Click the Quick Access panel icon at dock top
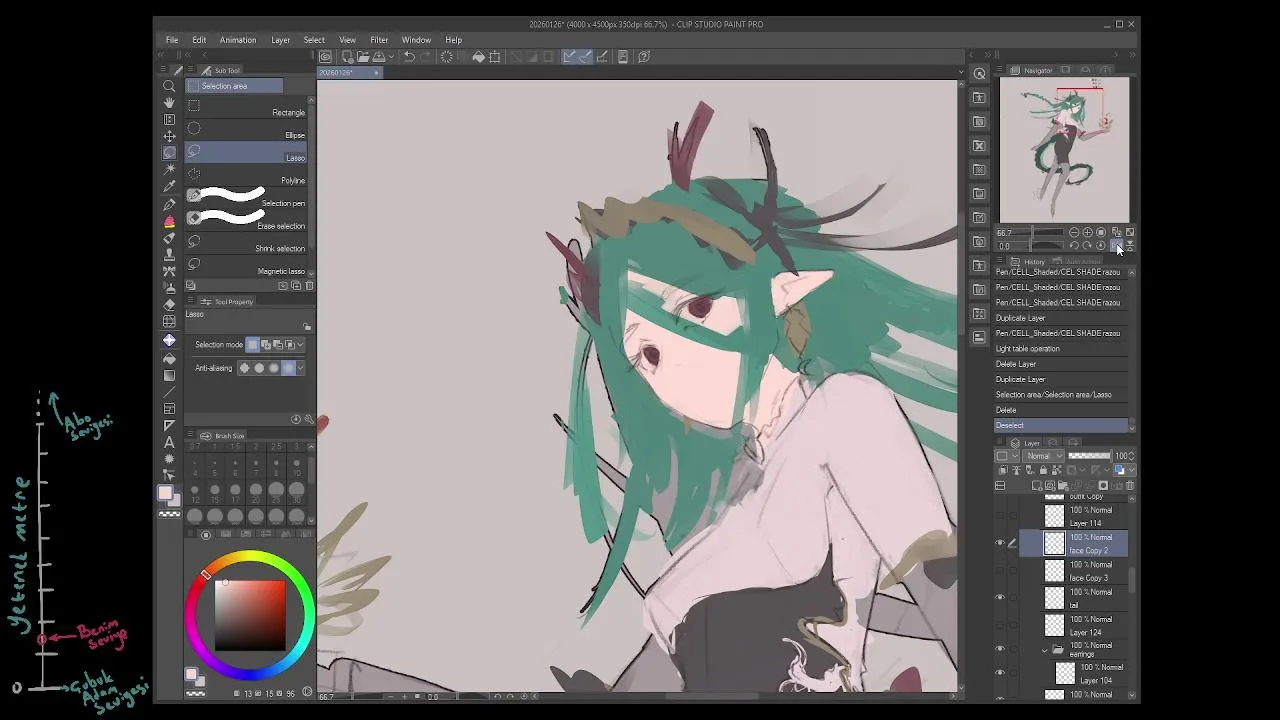Image resolution: width=1280 pixels, height=720 pixels. [979, 73]
